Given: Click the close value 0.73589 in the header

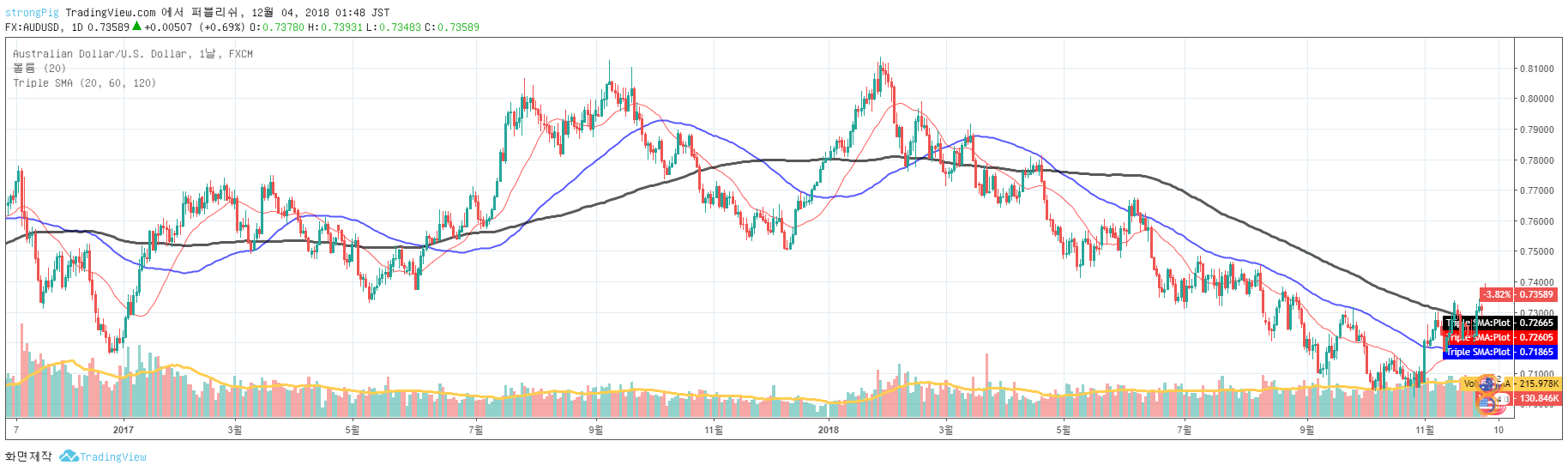Looking at the screenshot, I should pyautogui.click(x=458, y=27).
